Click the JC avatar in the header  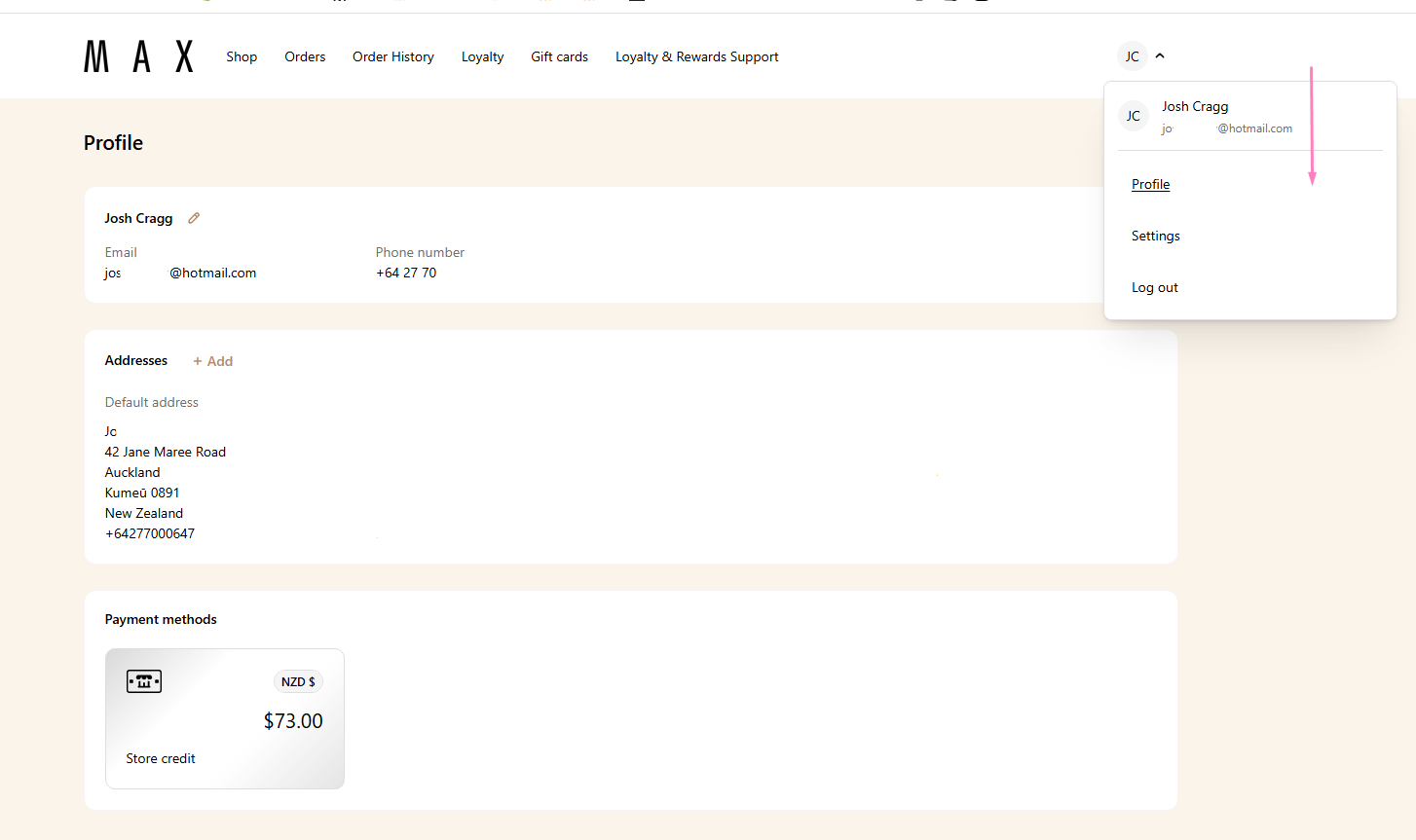1132,56
